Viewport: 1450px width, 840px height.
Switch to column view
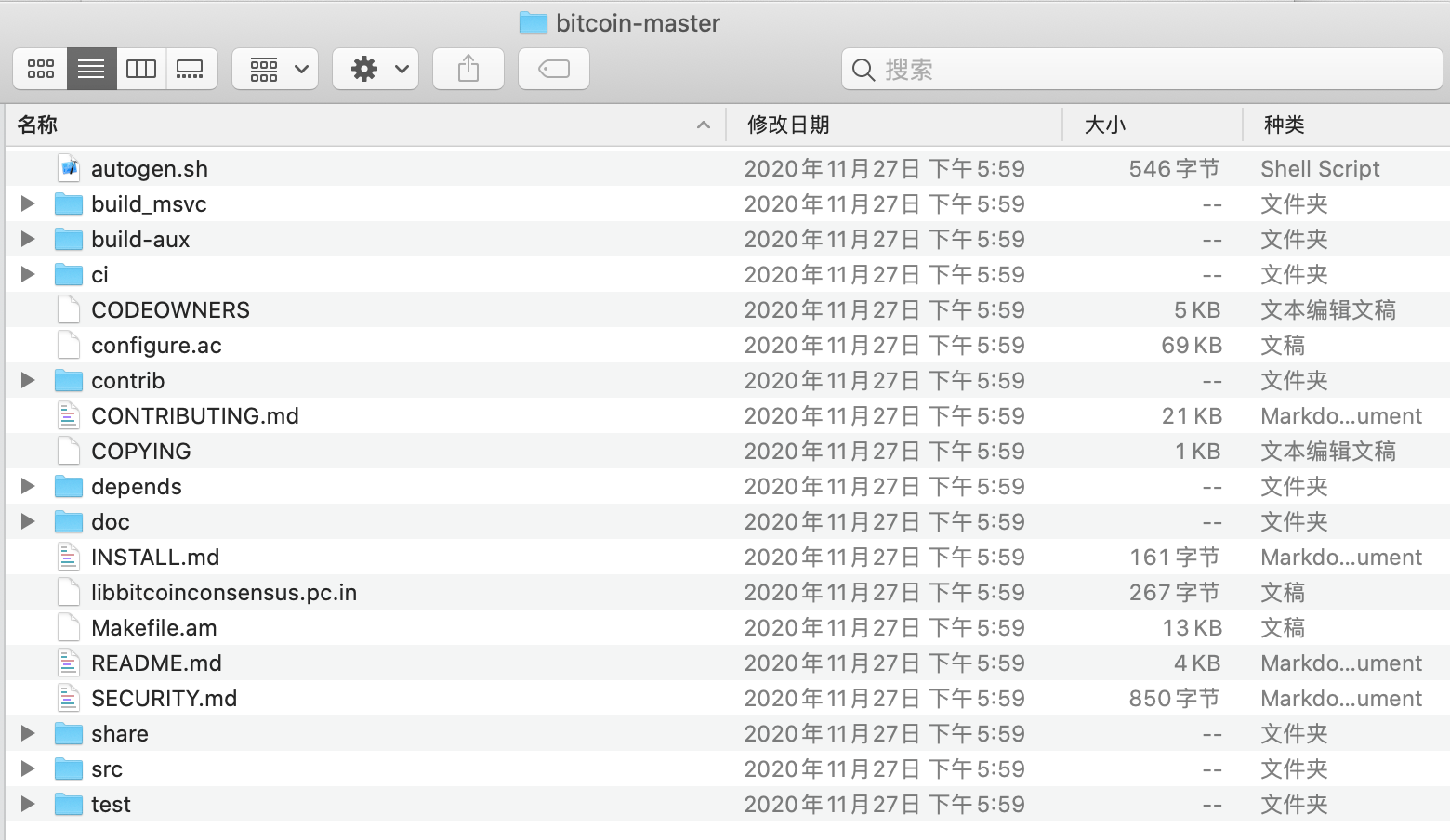pyautogui.click(x=141, y=69)
